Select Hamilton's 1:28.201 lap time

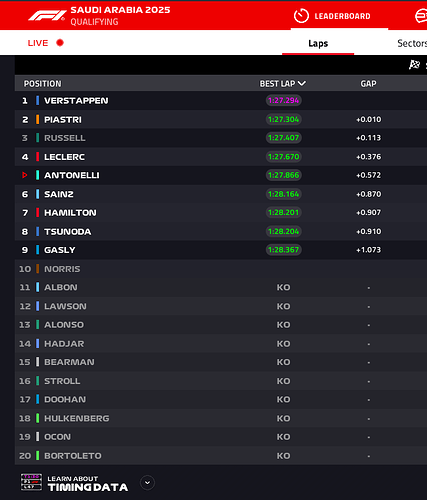click(x=284, y=212)
